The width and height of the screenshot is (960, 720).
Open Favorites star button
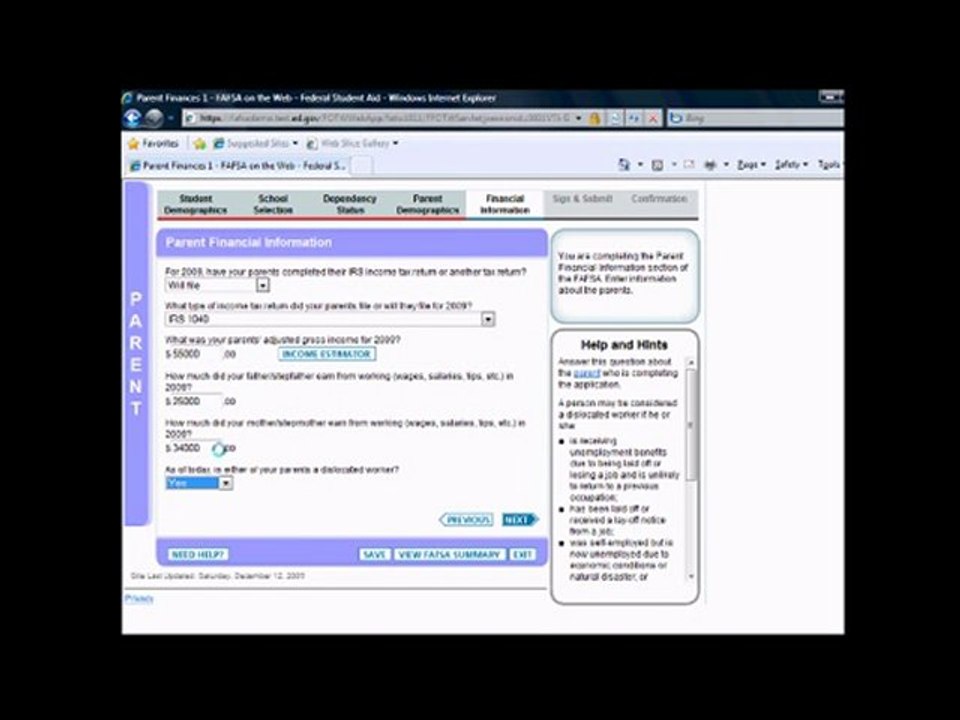point(153,143)
